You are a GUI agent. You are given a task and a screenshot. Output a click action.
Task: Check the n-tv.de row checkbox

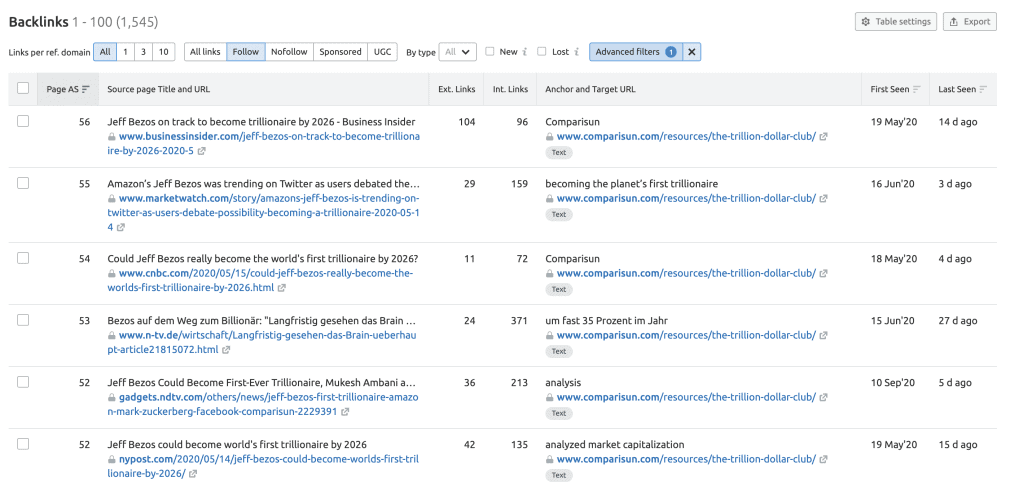(23, 320)
